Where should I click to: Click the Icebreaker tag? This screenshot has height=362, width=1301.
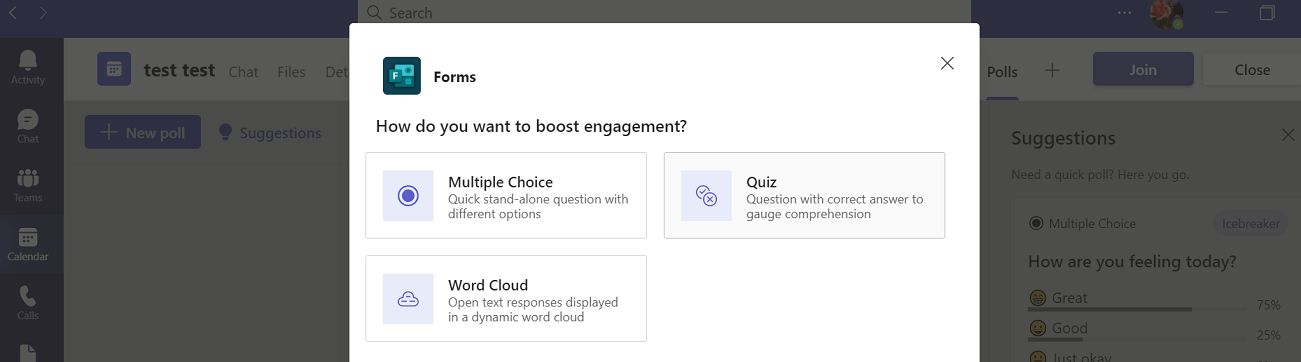tap(1250, 224)
